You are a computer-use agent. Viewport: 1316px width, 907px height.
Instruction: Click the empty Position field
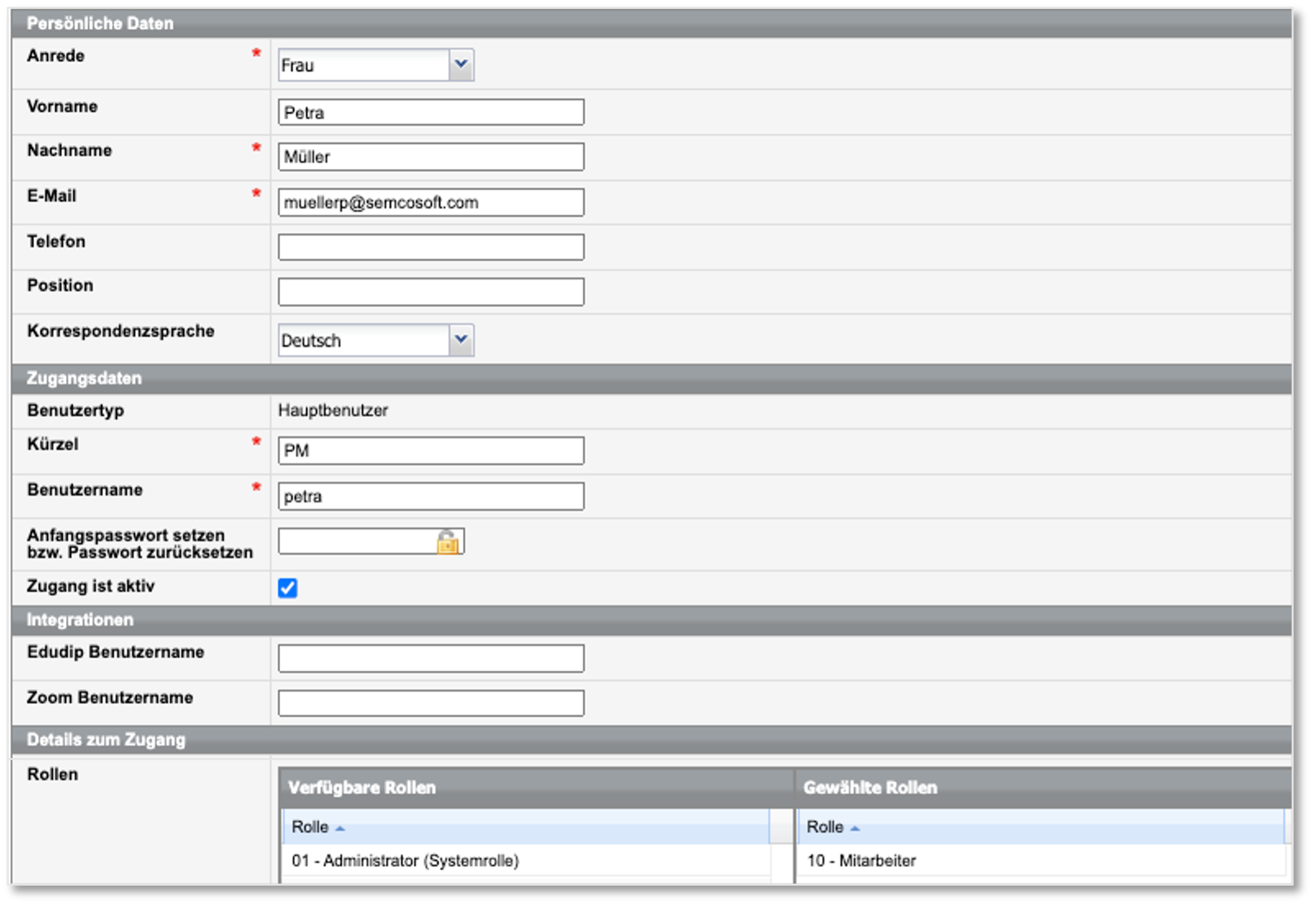pos(431,292)
